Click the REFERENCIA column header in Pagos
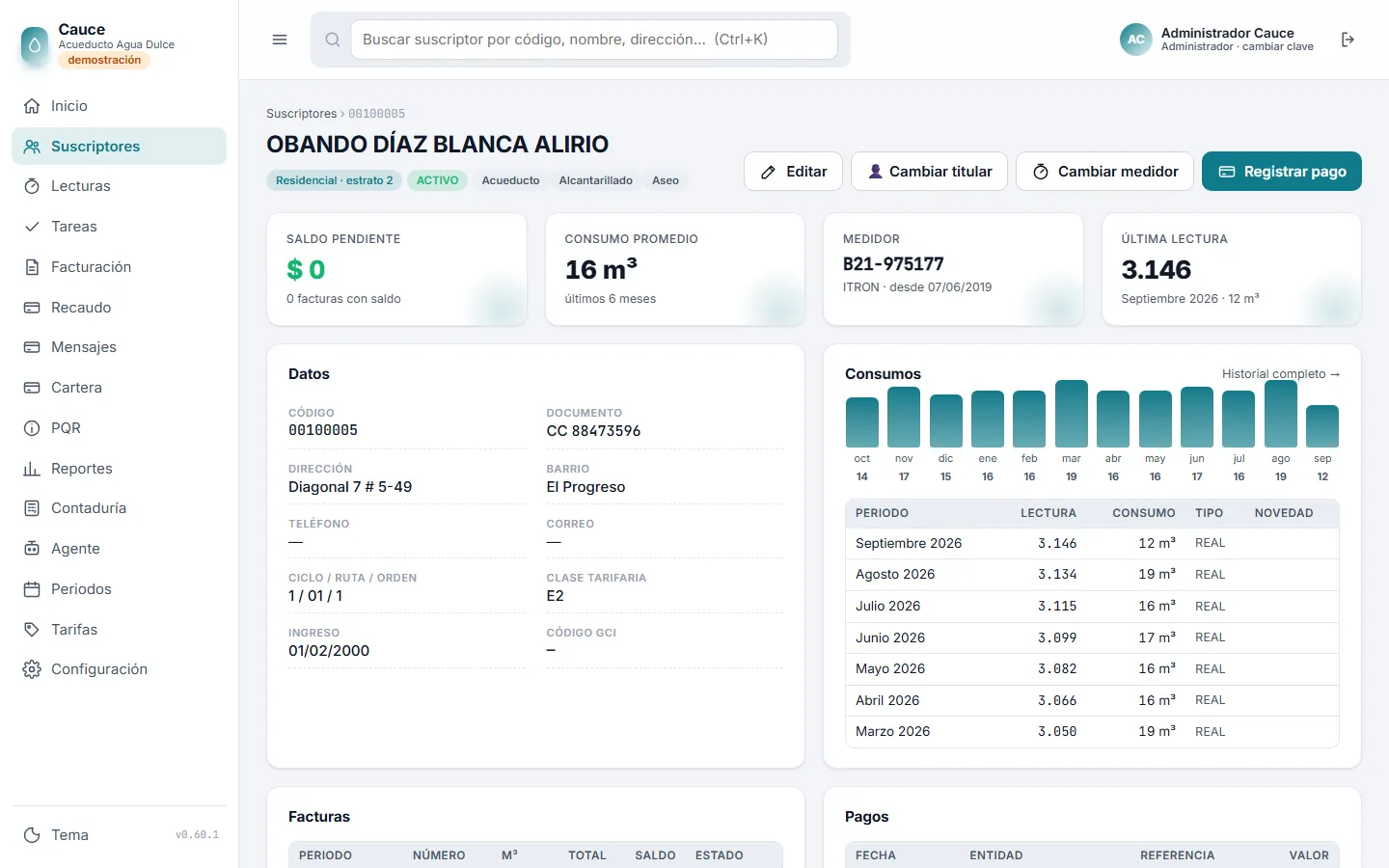Image resolution: width=1389 pixels, height=868 pixels. pyautogui.click(x=1178, y=855)
